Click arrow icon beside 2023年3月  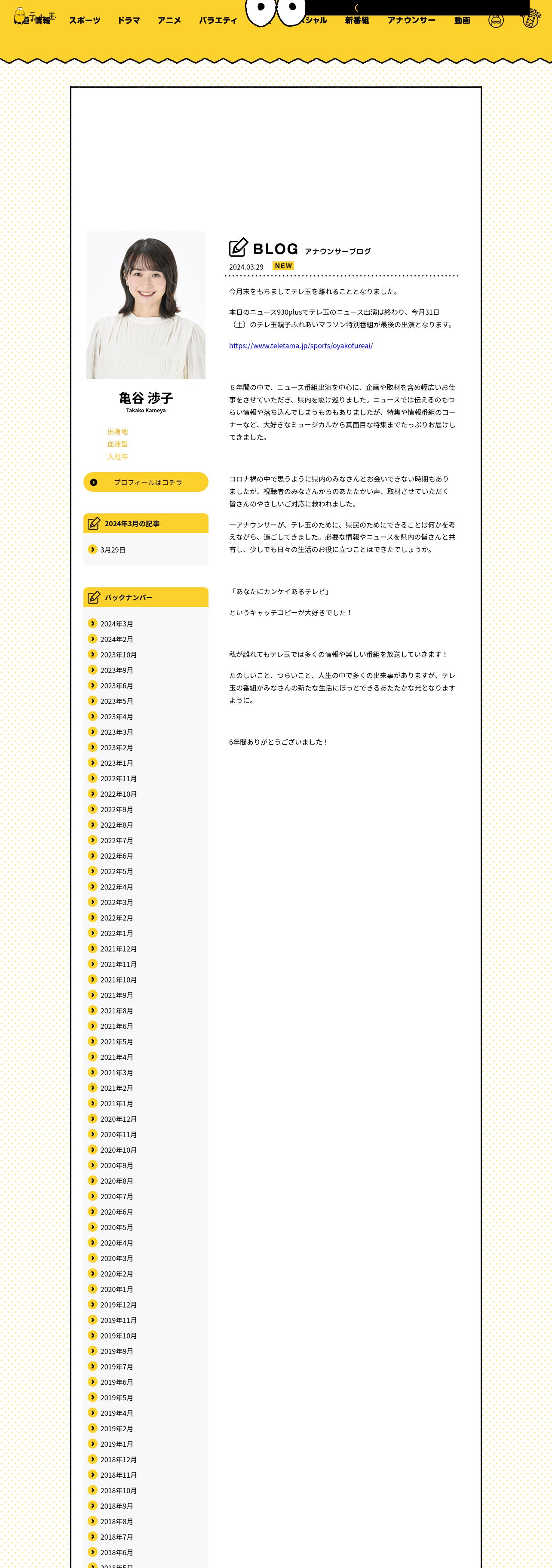point(92,732)
